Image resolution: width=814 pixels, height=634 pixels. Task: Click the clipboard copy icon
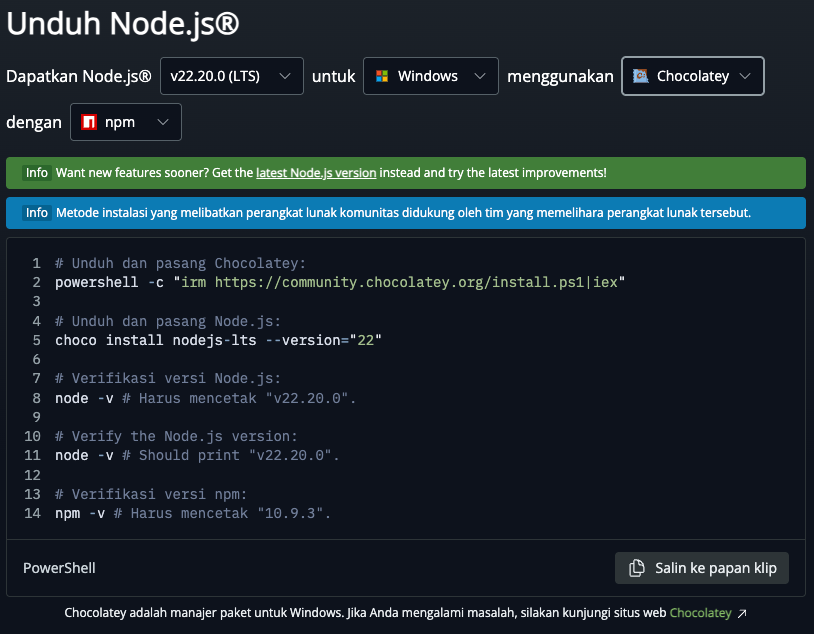coord(636,568)
